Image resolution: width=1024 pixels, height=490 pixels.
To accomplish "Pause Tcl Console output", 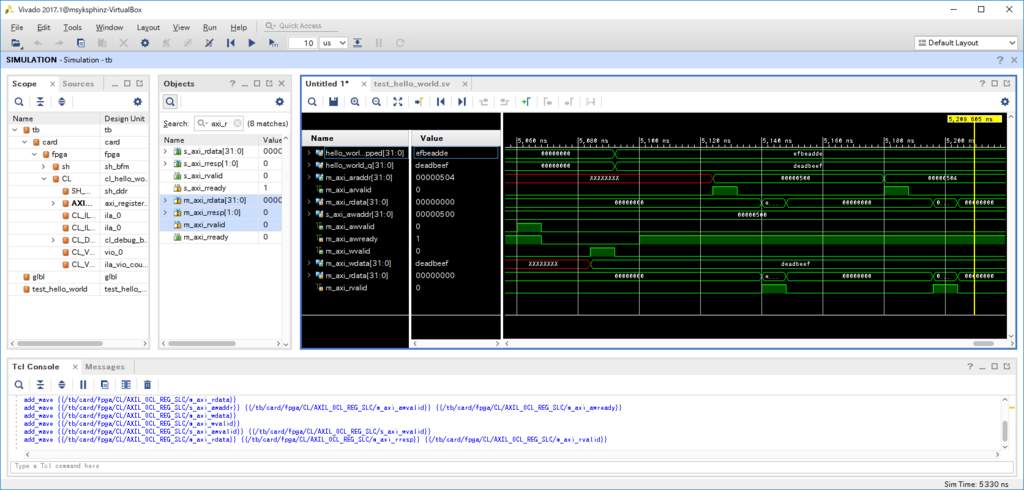I will [83, 385].
